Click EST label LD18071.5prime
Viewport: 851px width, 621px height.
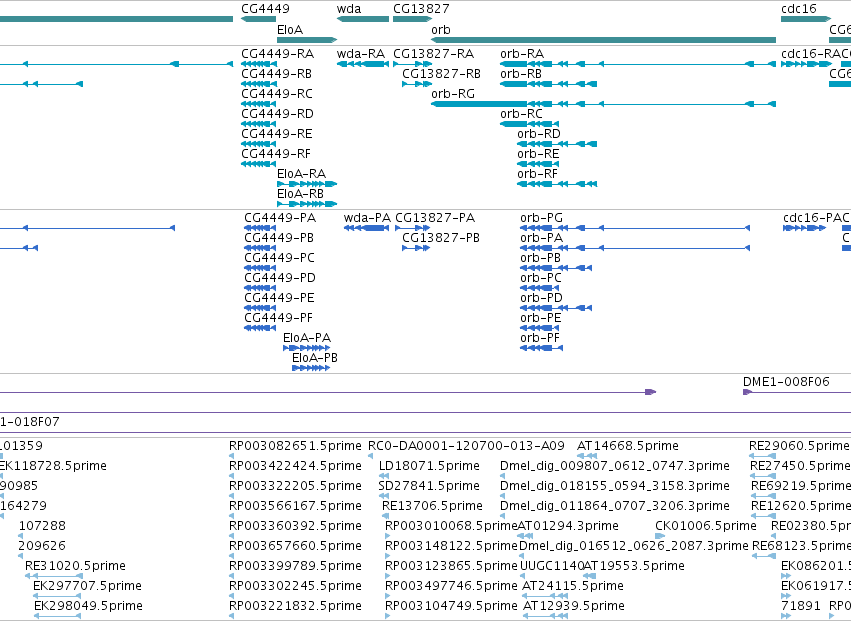[x=429, y=466]
